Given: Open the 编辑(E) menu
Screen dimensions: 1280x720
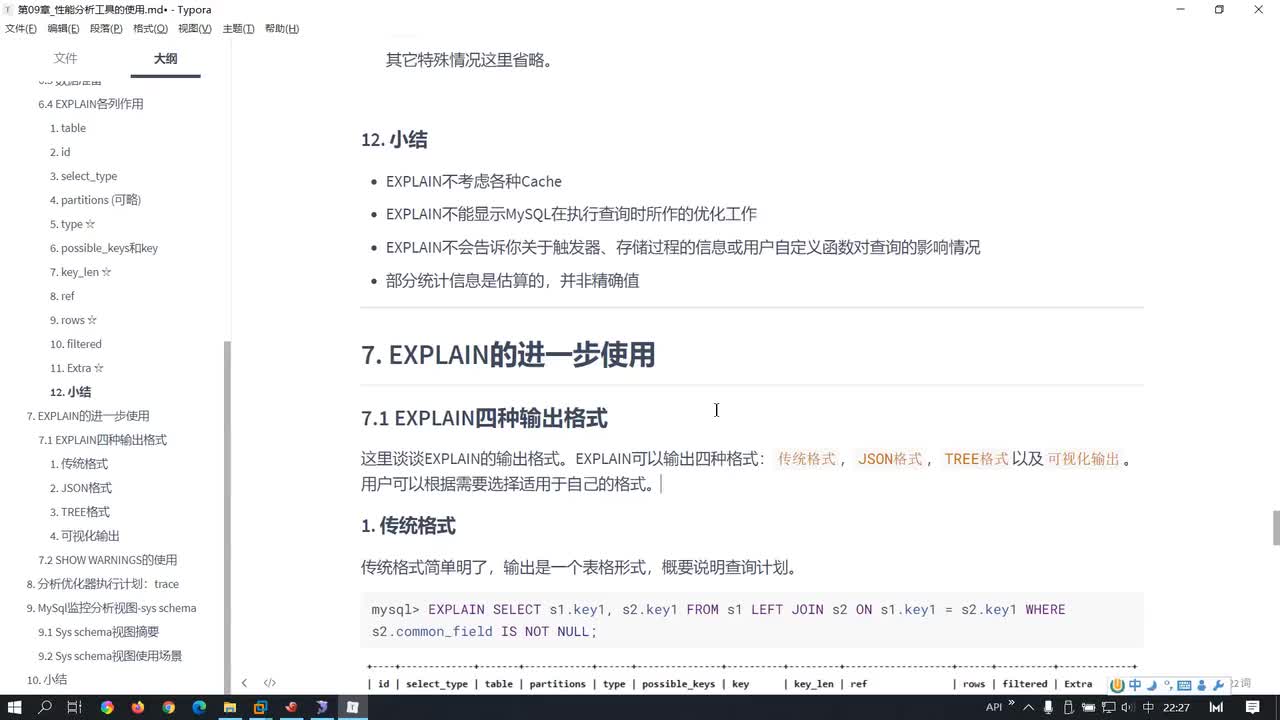Looking at the screenshot, I should (63, 29).
